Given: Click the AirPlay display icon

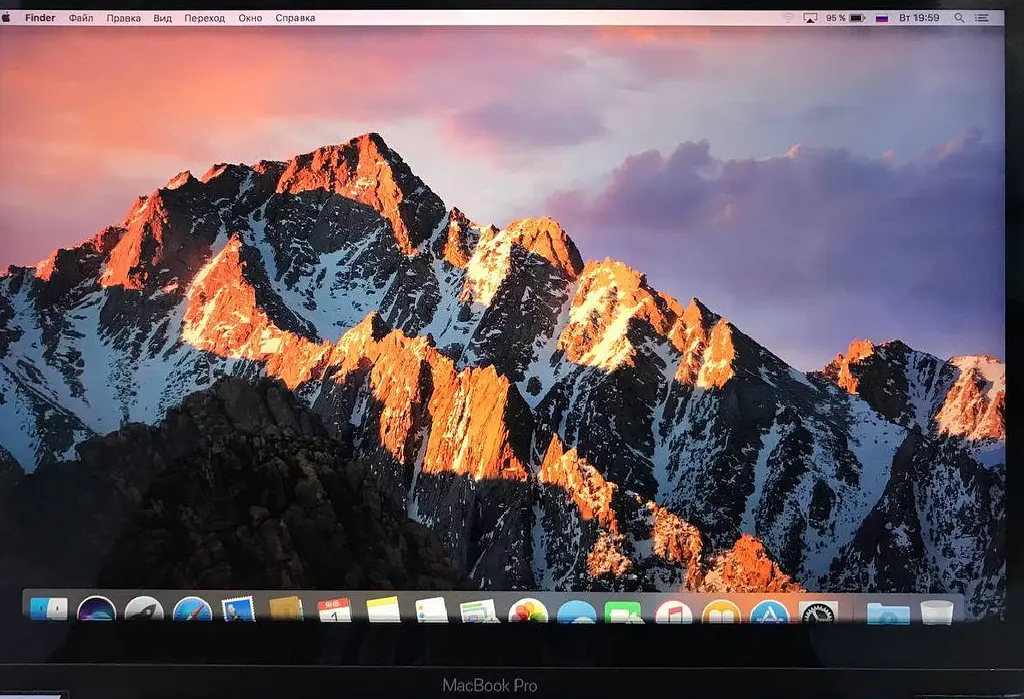Looking at the screenshot, I should pyautogui.click(x=810, y=18).
